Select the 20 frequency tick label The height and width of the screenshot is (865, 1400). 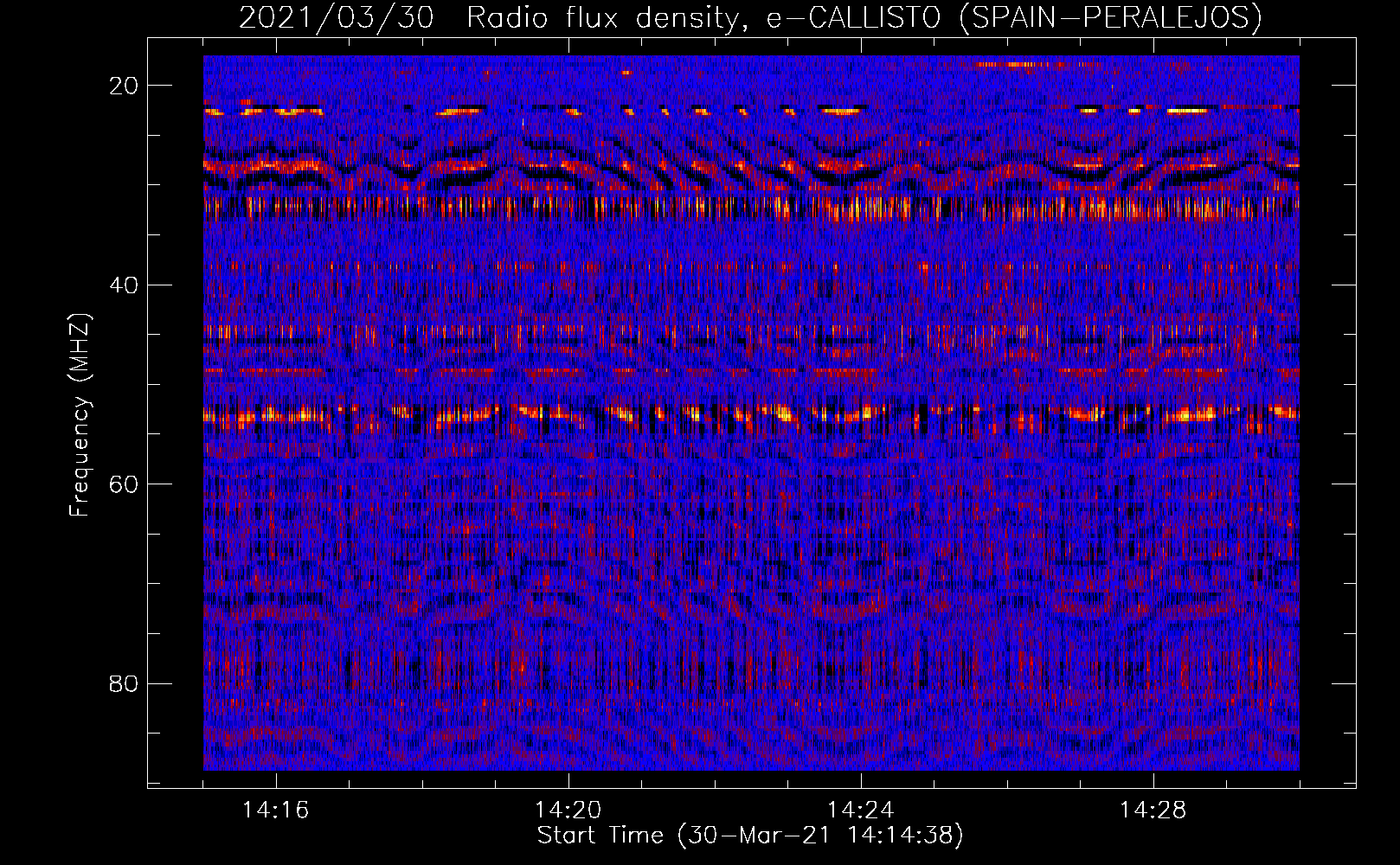[x=125, y=86]
